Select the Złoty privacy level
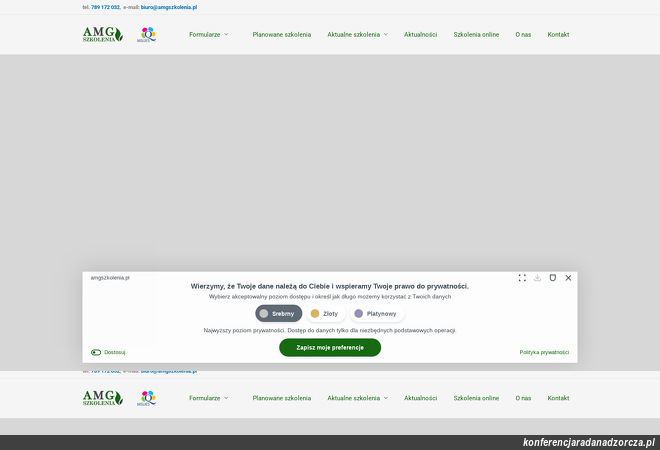Image resolution: width=660 pixels, height=450 pixels. [x=324, y=313]
